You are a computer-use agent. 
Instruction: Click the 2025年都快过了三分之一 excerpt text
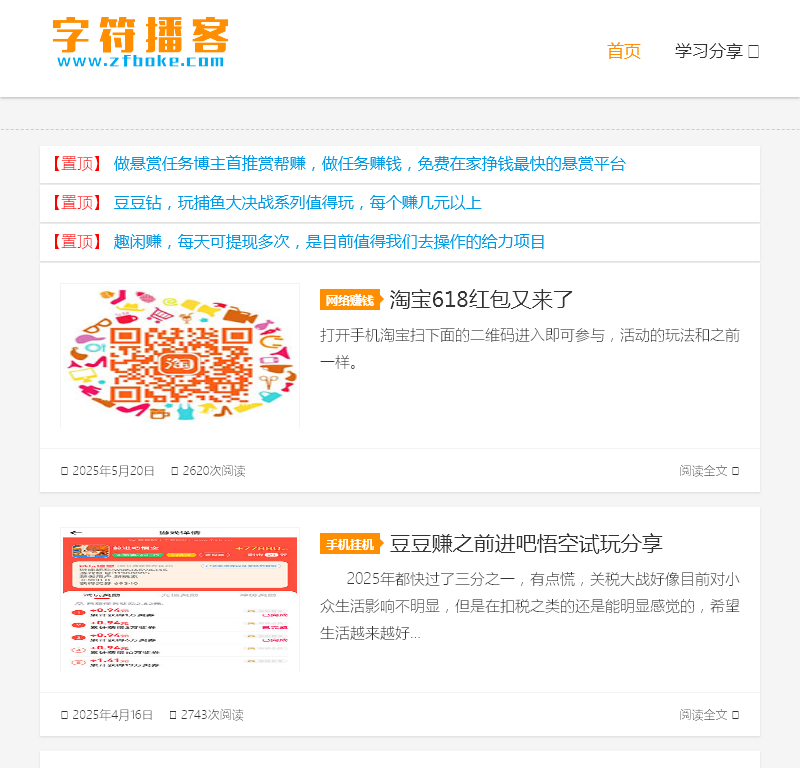pyautogui.click(x=529, y=605)
